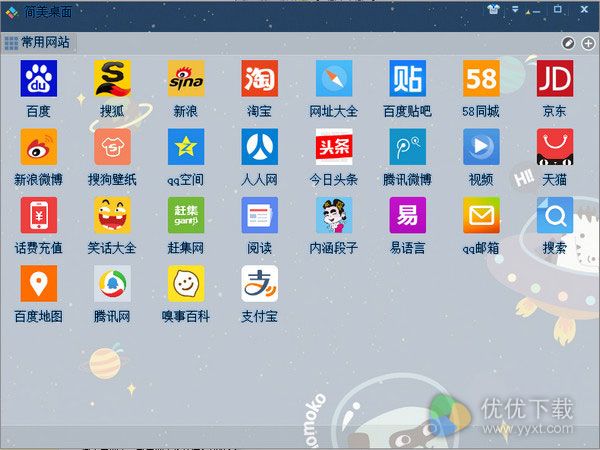Open the 淘宝 Taobao shortcut
Screen dimensions: 600x450
coord(259,78)
